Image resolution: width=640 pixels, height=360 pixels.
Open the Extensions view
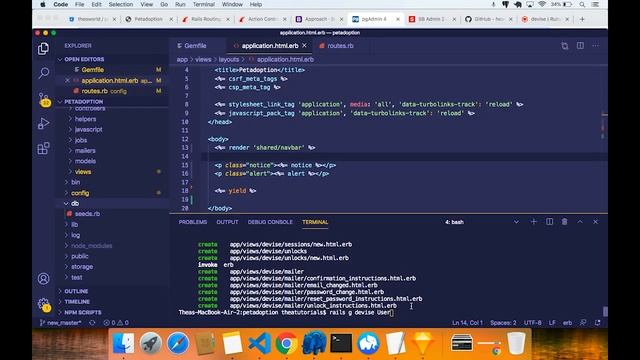[x=43, y=148]
